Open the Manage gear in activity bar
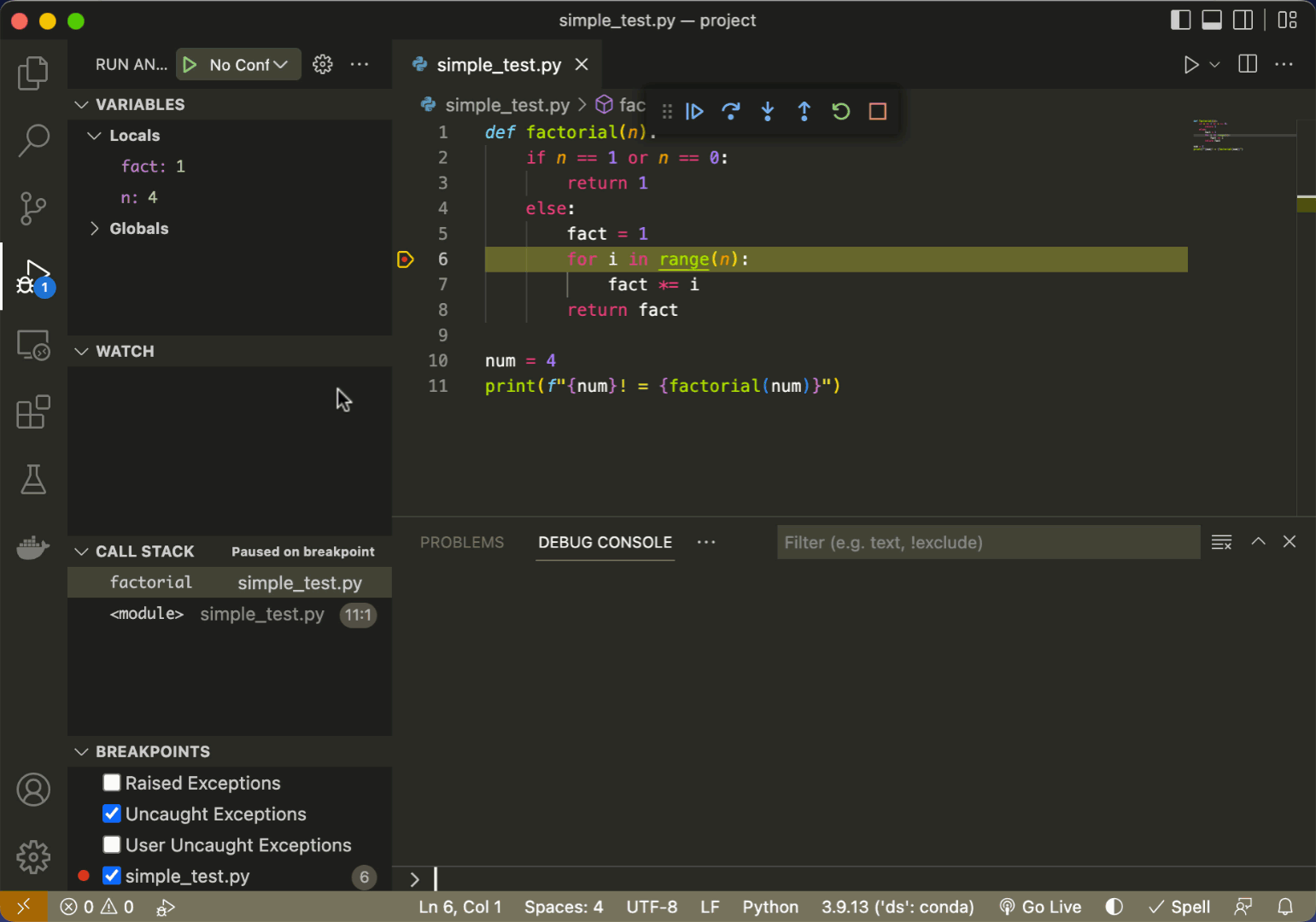 pos(33,856)
